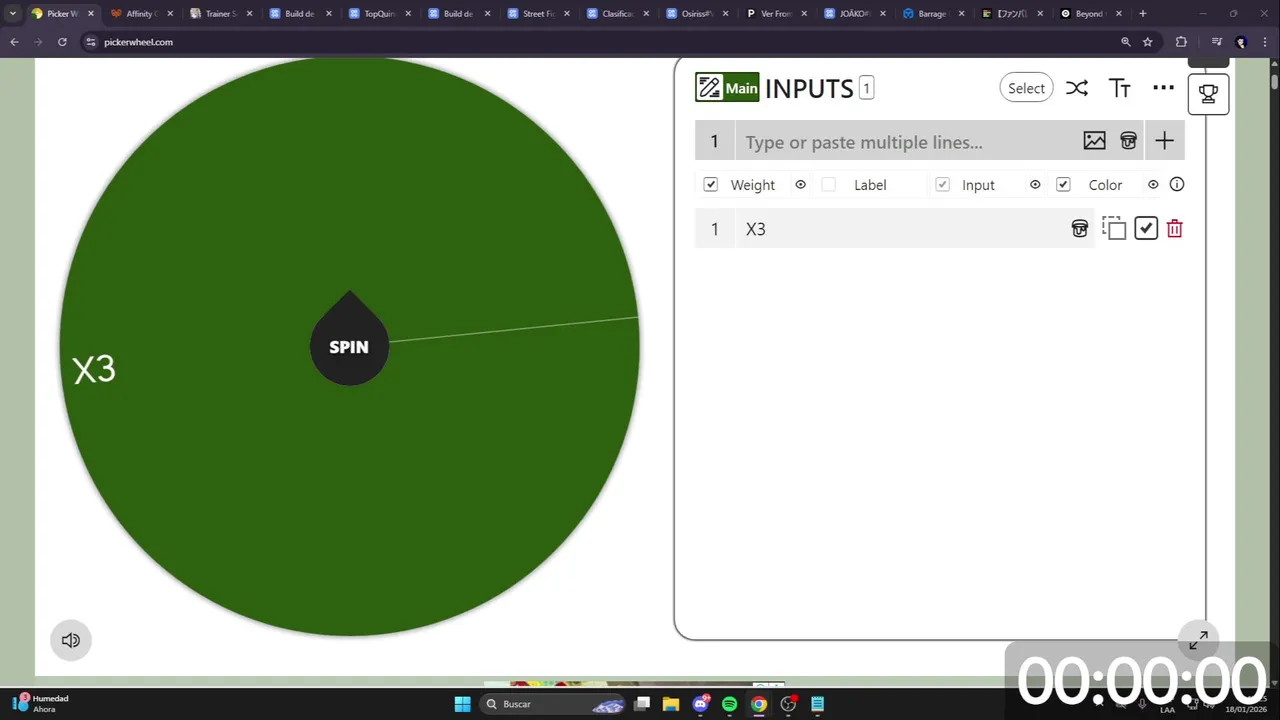1280x720 pixels.
Task: Enable the Label checkbox
Action: [828, 185]
